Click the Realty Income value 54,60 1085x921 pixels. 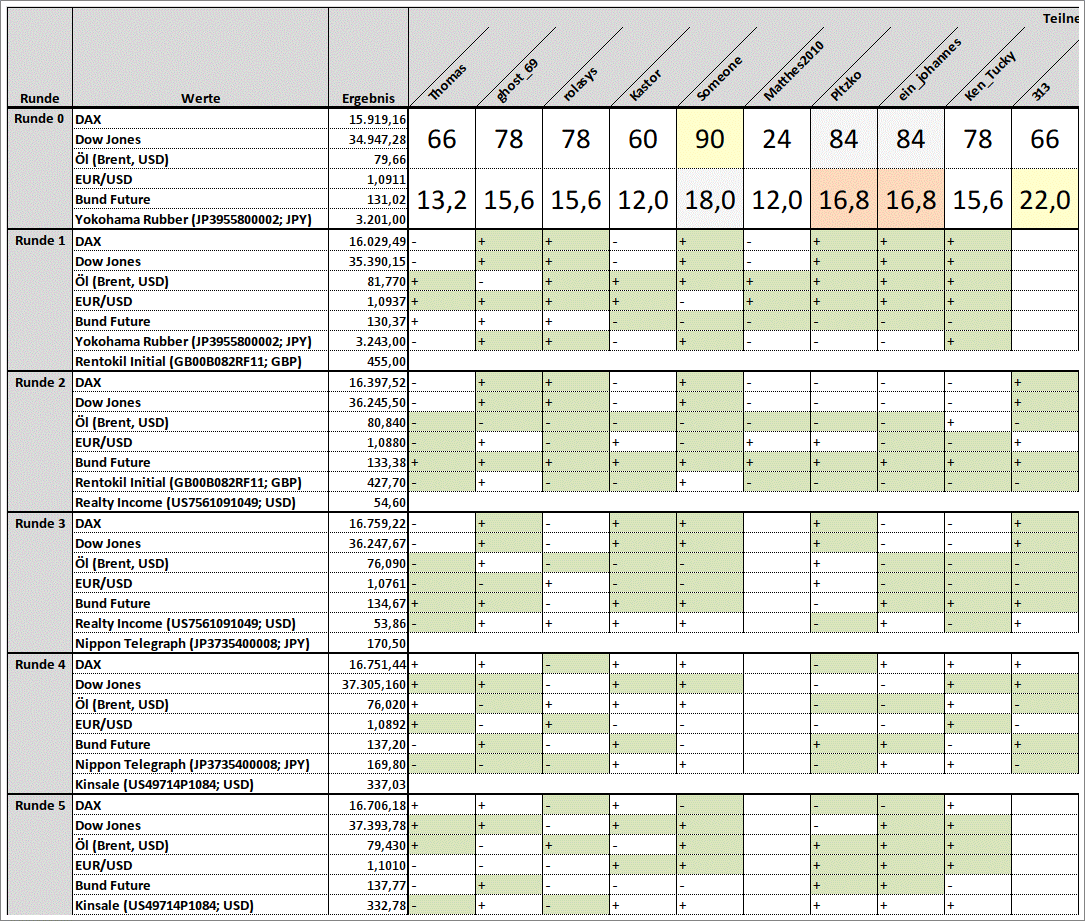point(390,502)
